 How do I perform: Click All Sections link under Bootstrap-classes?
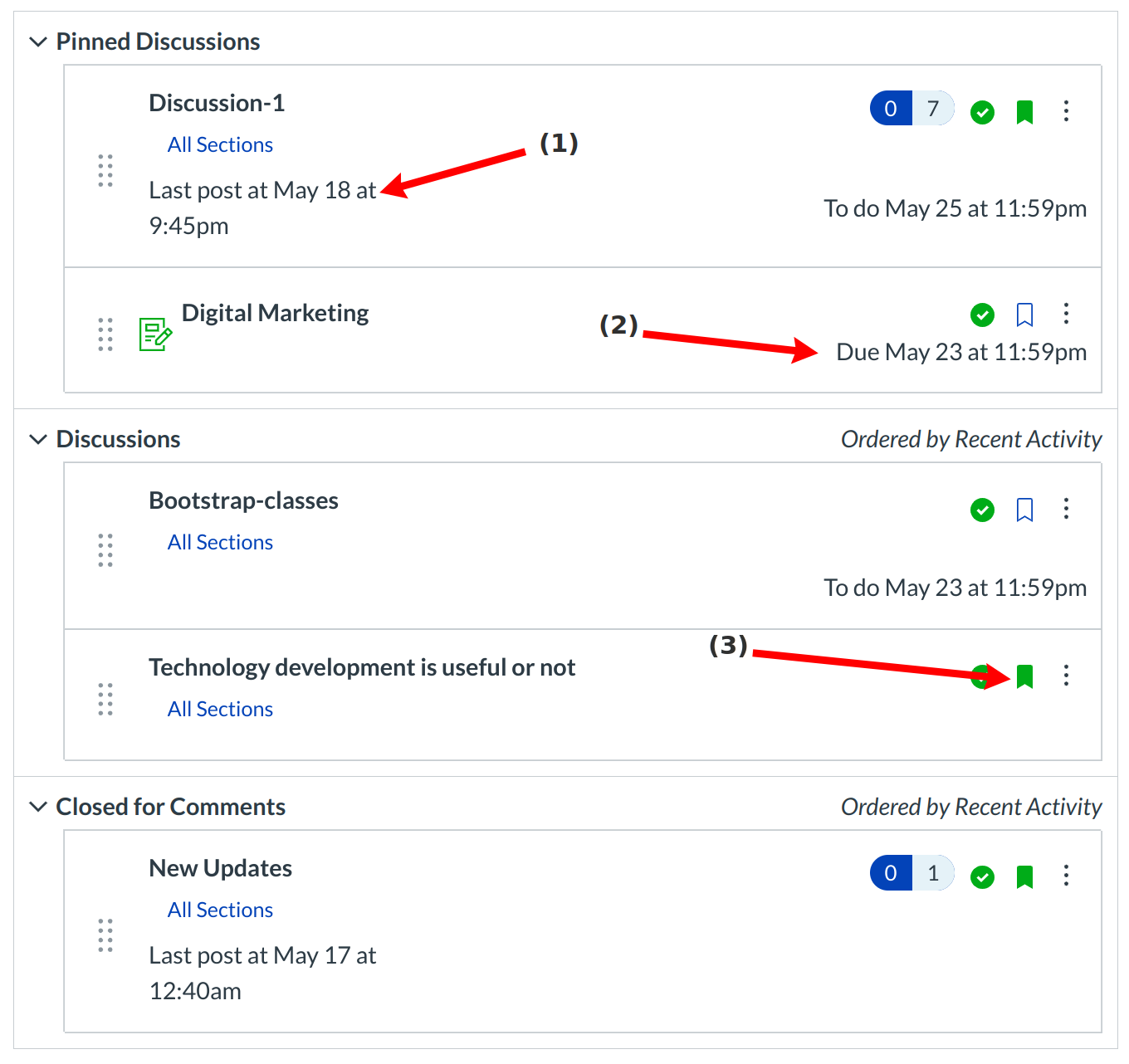click(x=220, y=542)
